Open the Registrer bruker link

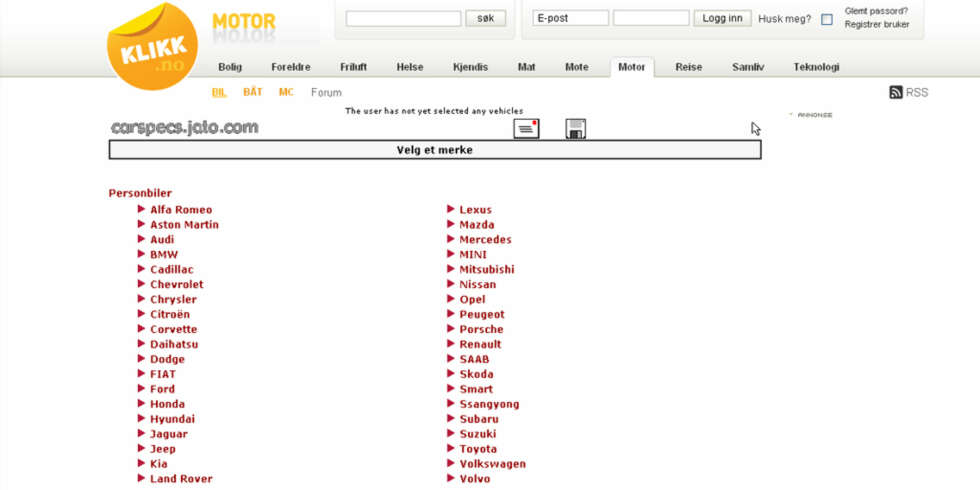click(x=877, y=24)
